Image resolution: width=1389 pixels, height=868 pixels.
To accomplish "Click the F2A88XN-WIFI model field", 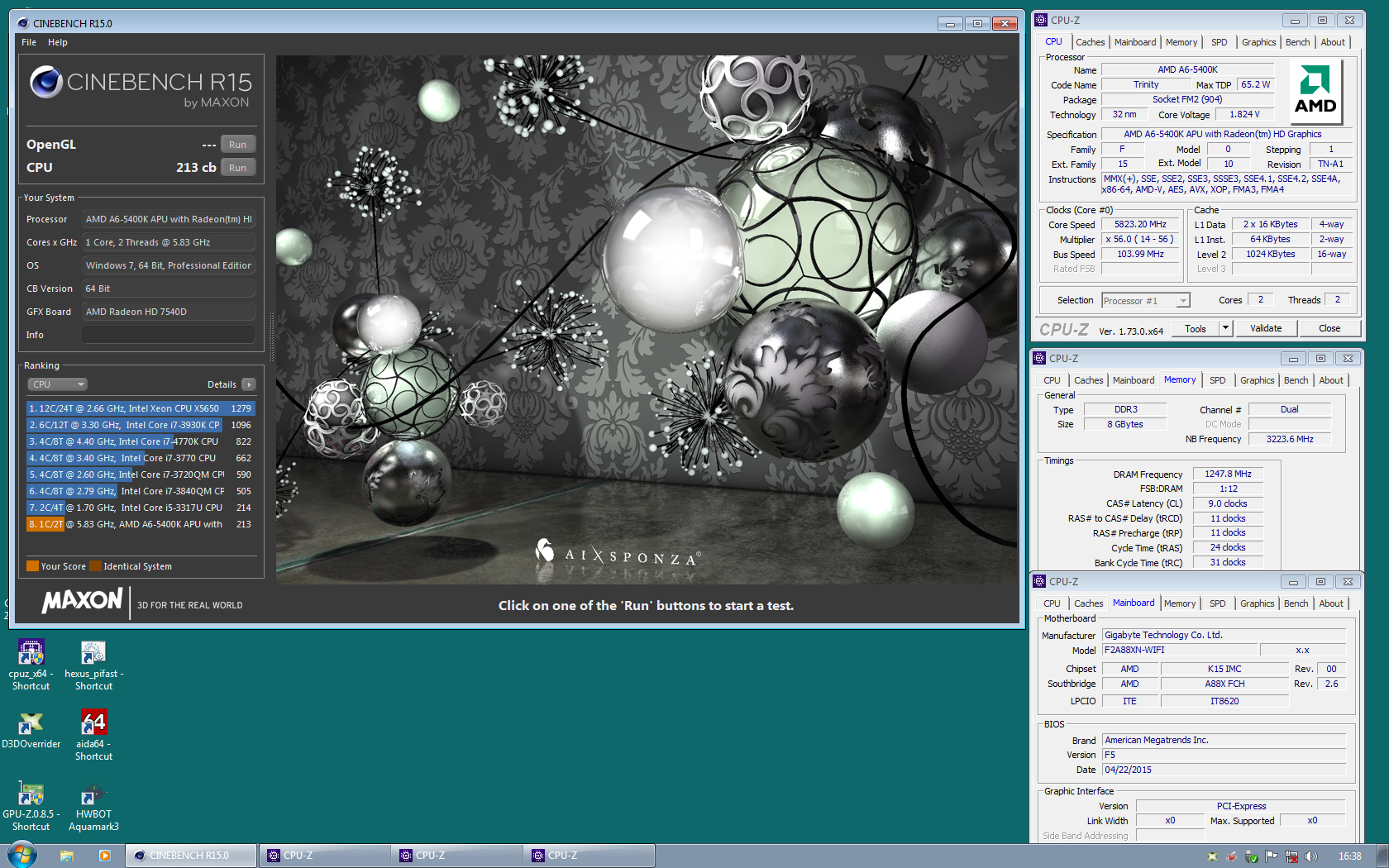I will 1181,651.
